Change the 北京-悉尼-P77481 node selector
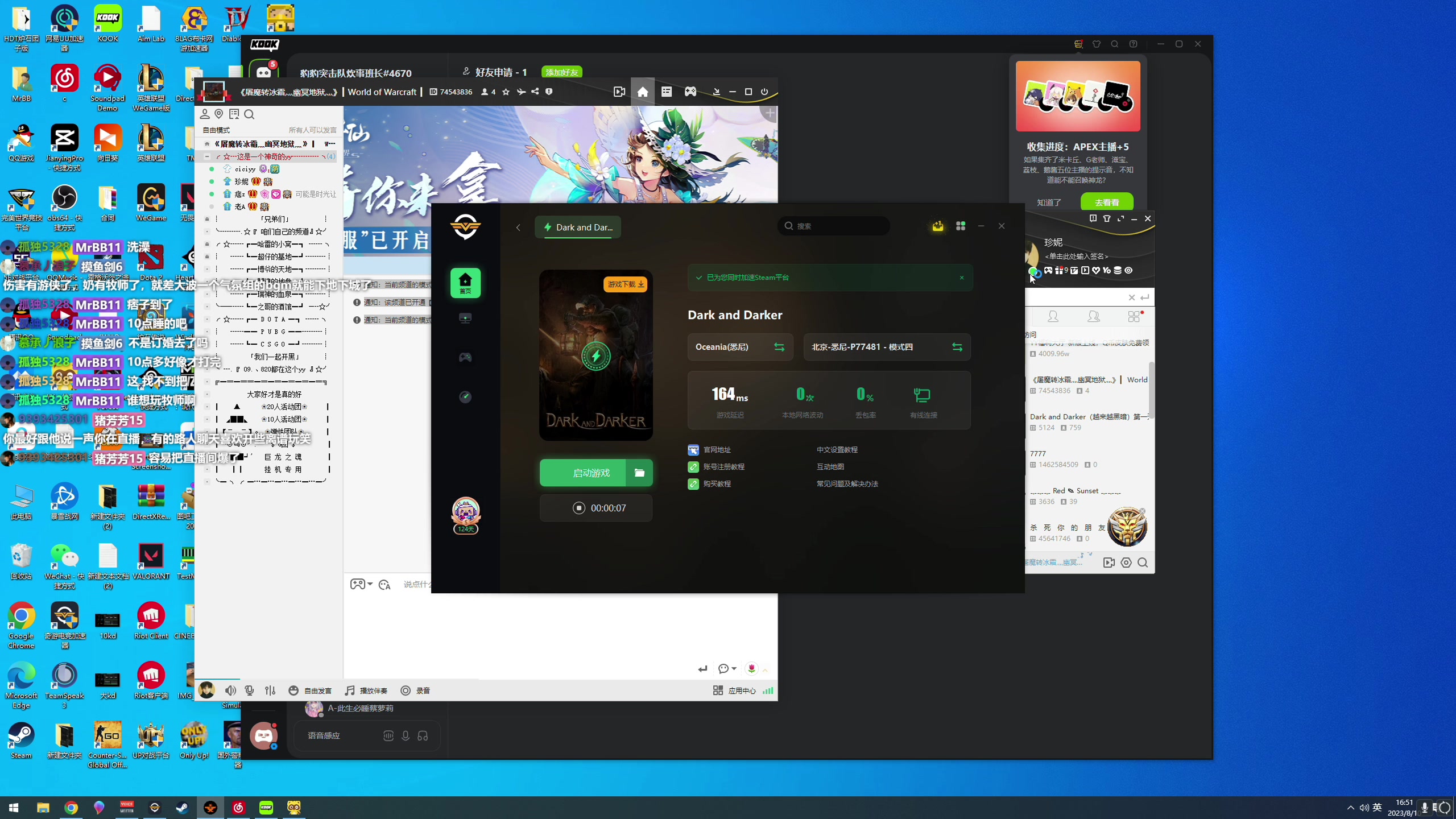Screen dimensions: 1456x819 [887, 347]
